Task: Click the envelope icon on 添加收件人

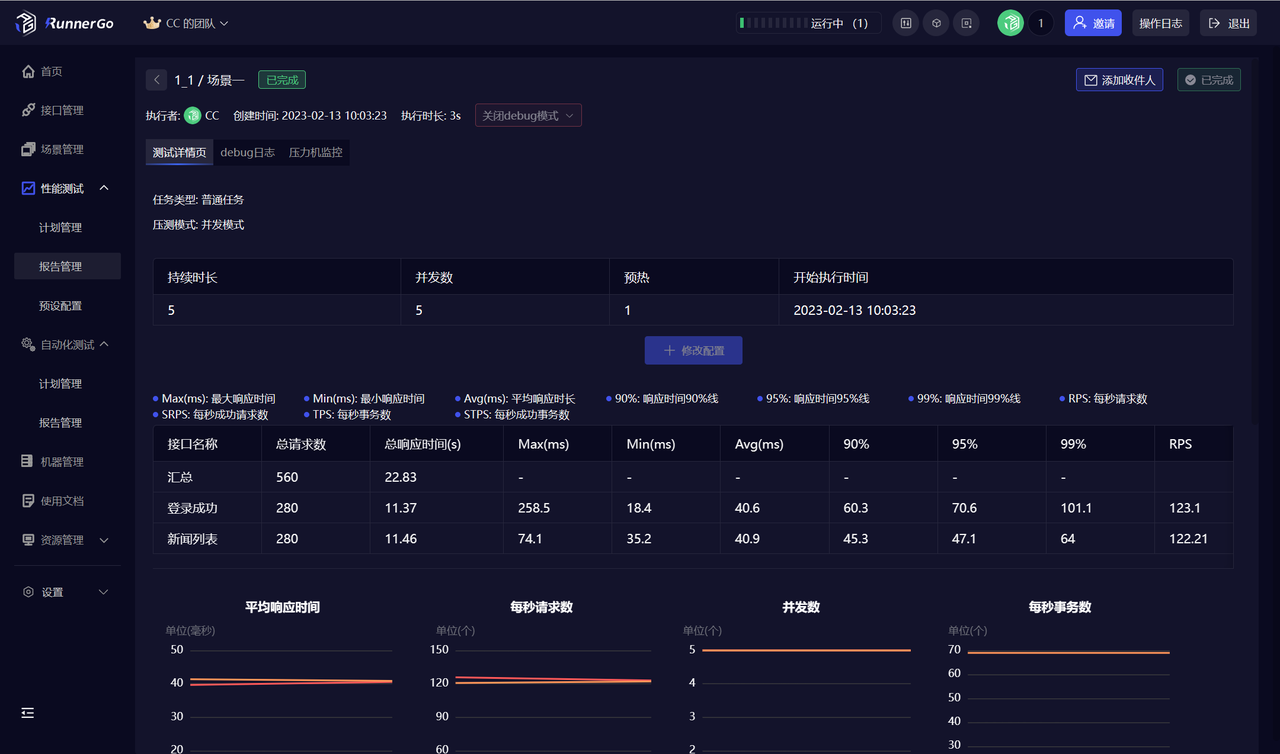Action: 1091,80
